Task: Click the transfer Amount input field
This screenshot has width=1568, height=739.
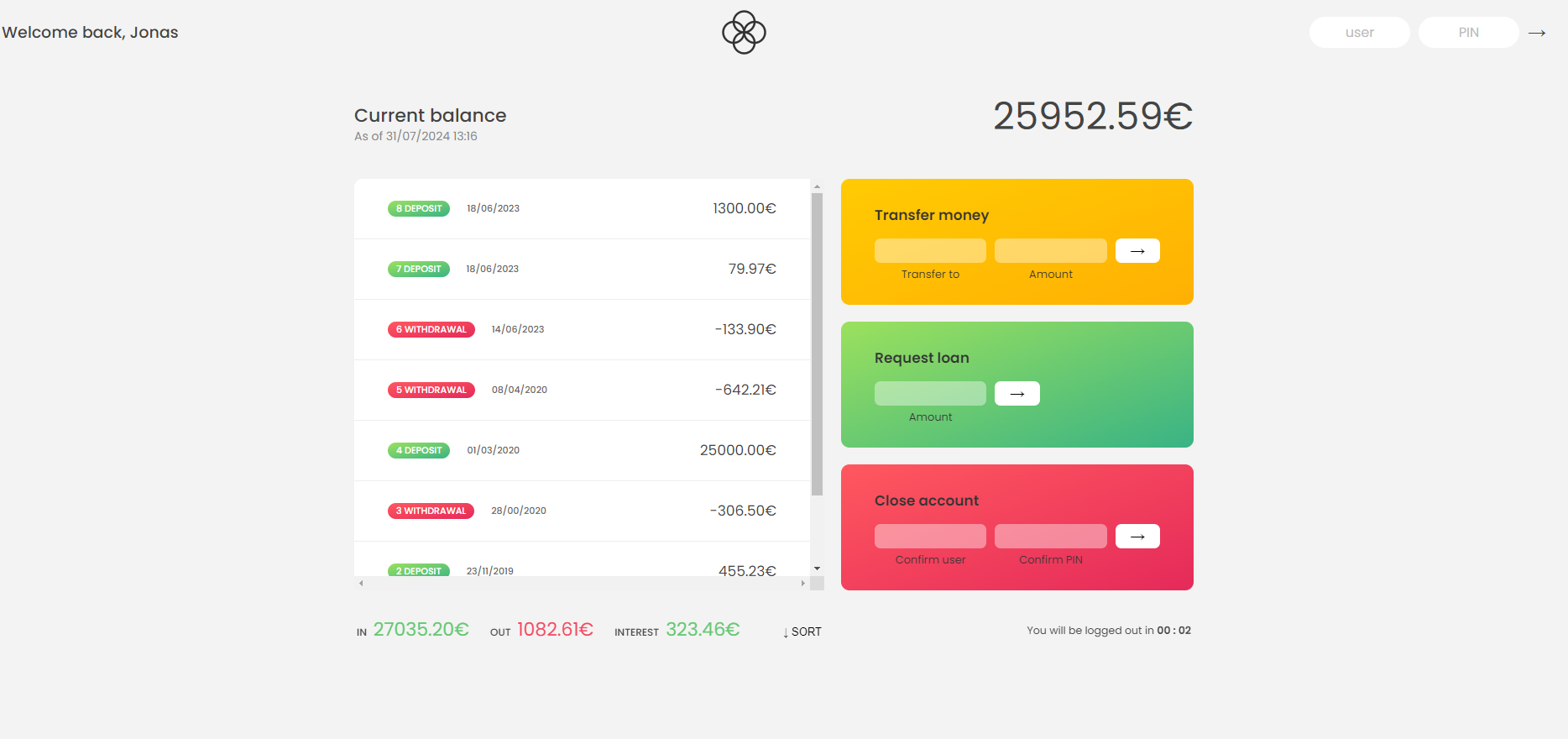Action: tap(1050, 251)
